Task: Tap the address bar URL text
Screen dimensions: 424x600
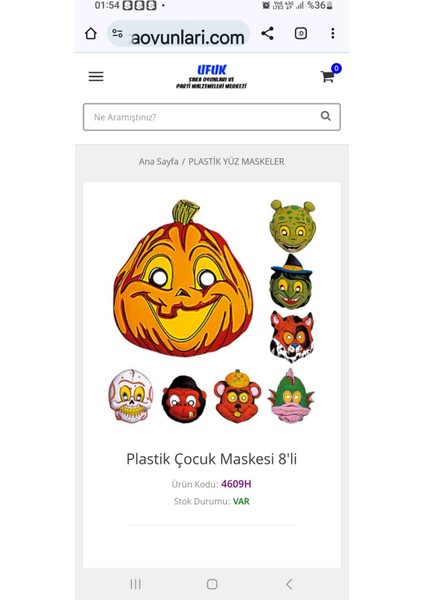Action: point(188,38)
